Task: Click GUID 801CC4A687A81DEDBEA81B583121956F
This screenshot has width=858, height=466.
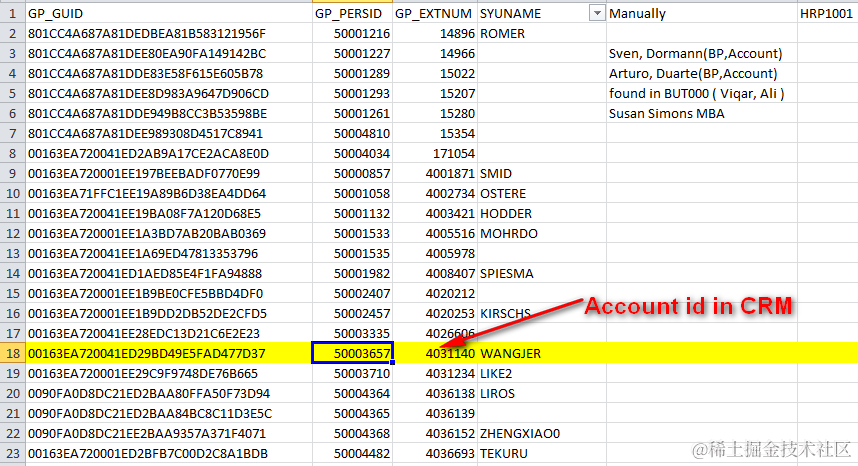Action: click(169, 33)
